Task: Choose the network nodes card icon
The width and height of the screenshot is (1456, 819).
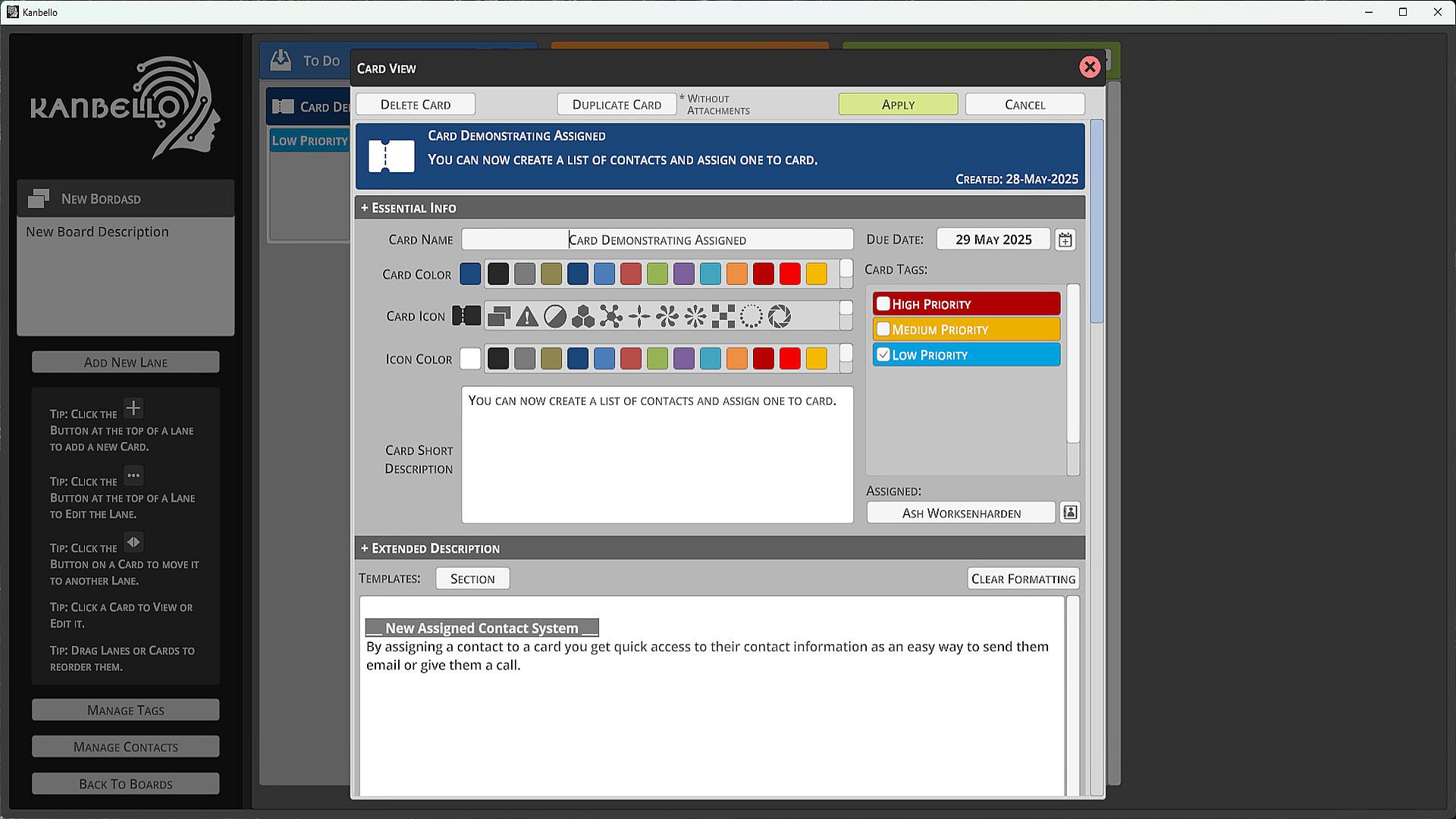Action: click(x=610, y=316)
